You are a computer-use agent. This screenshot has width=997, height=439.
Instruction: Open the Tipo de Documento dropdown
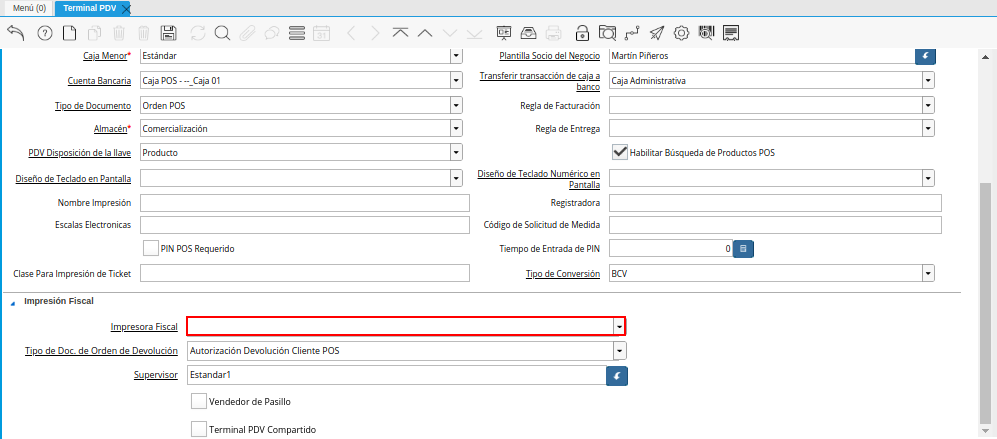[x=456, y=105]
